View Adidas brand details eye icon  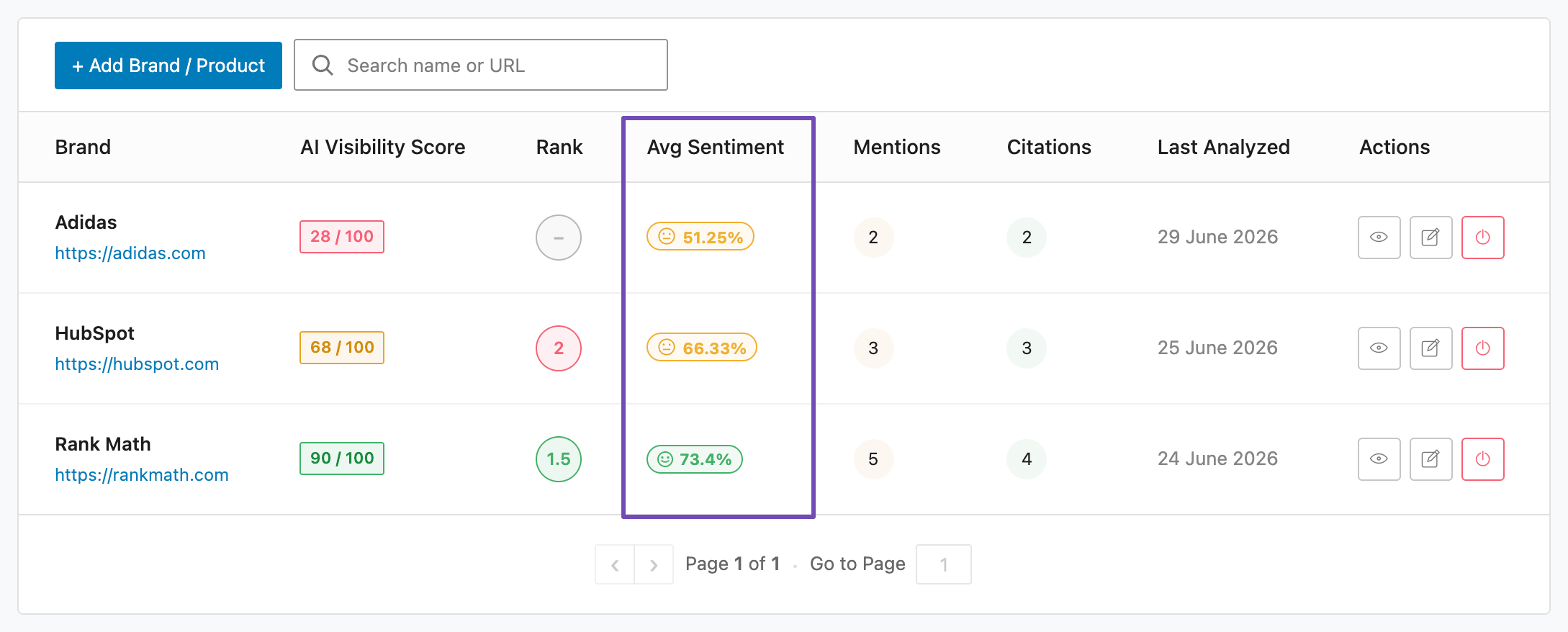click(x=1379, y=238)
